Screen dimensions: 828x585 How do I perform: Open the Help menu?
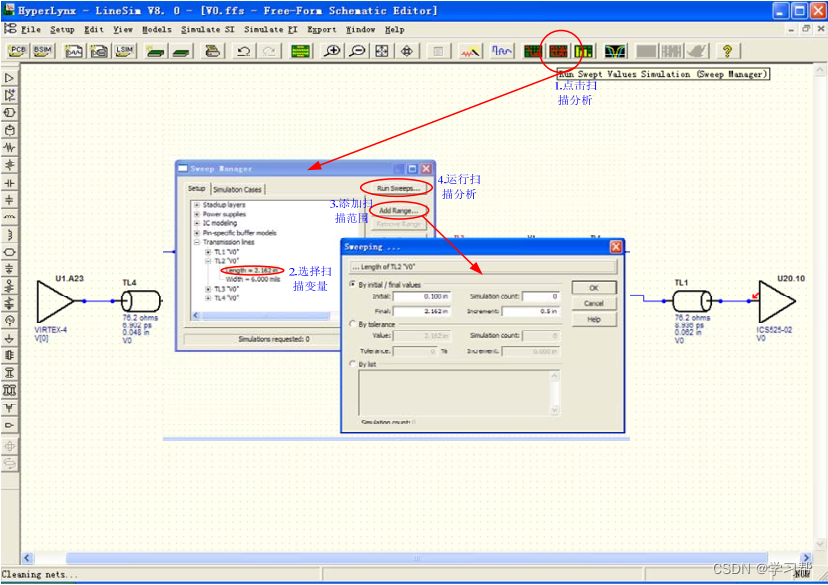point(394,30)
